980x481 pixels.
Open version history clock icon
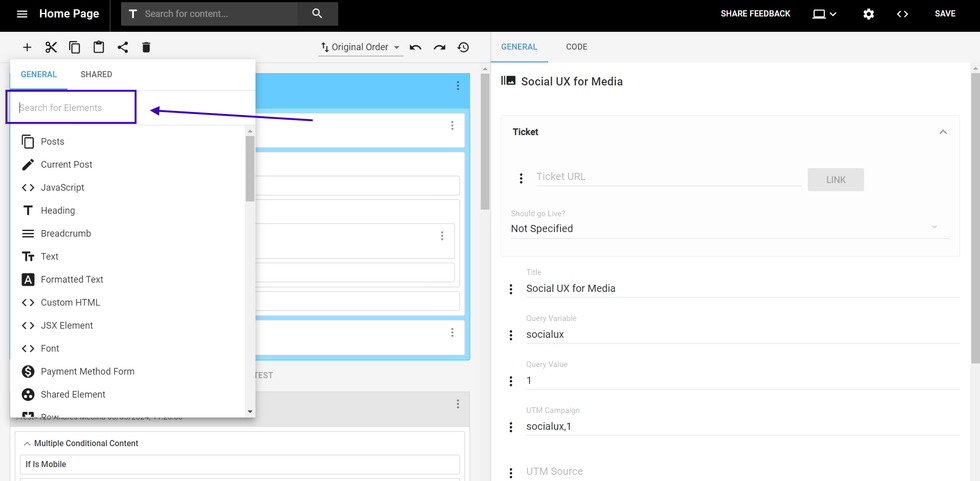[463, 47]
